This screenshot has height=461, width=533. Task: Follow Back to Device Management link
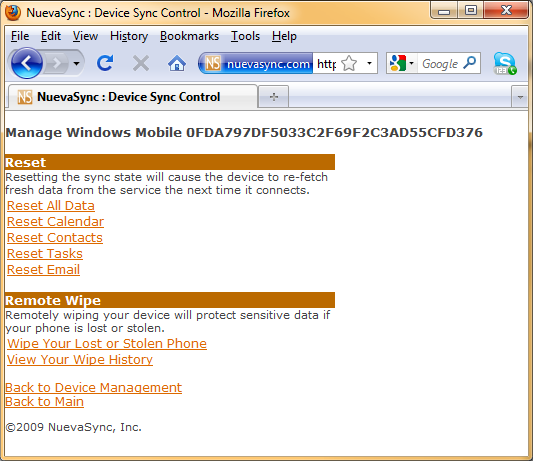click(x=93, y=388)
